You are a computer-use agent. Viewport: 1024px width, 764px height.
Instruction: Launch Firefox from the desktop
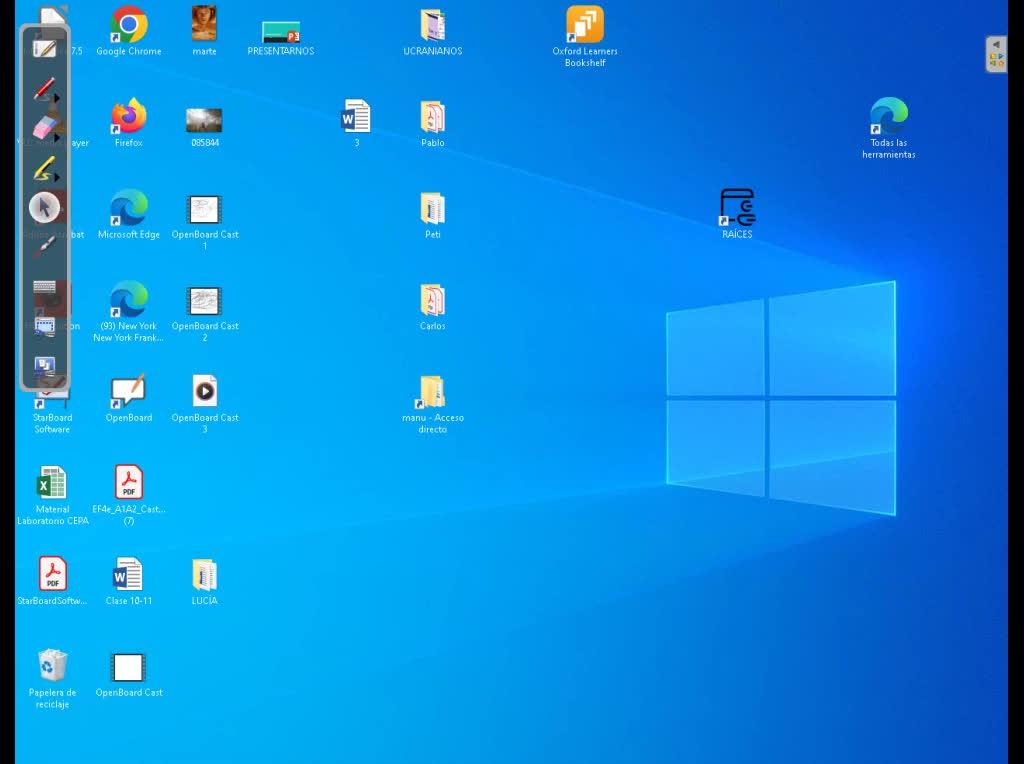[x=129, y=123]
